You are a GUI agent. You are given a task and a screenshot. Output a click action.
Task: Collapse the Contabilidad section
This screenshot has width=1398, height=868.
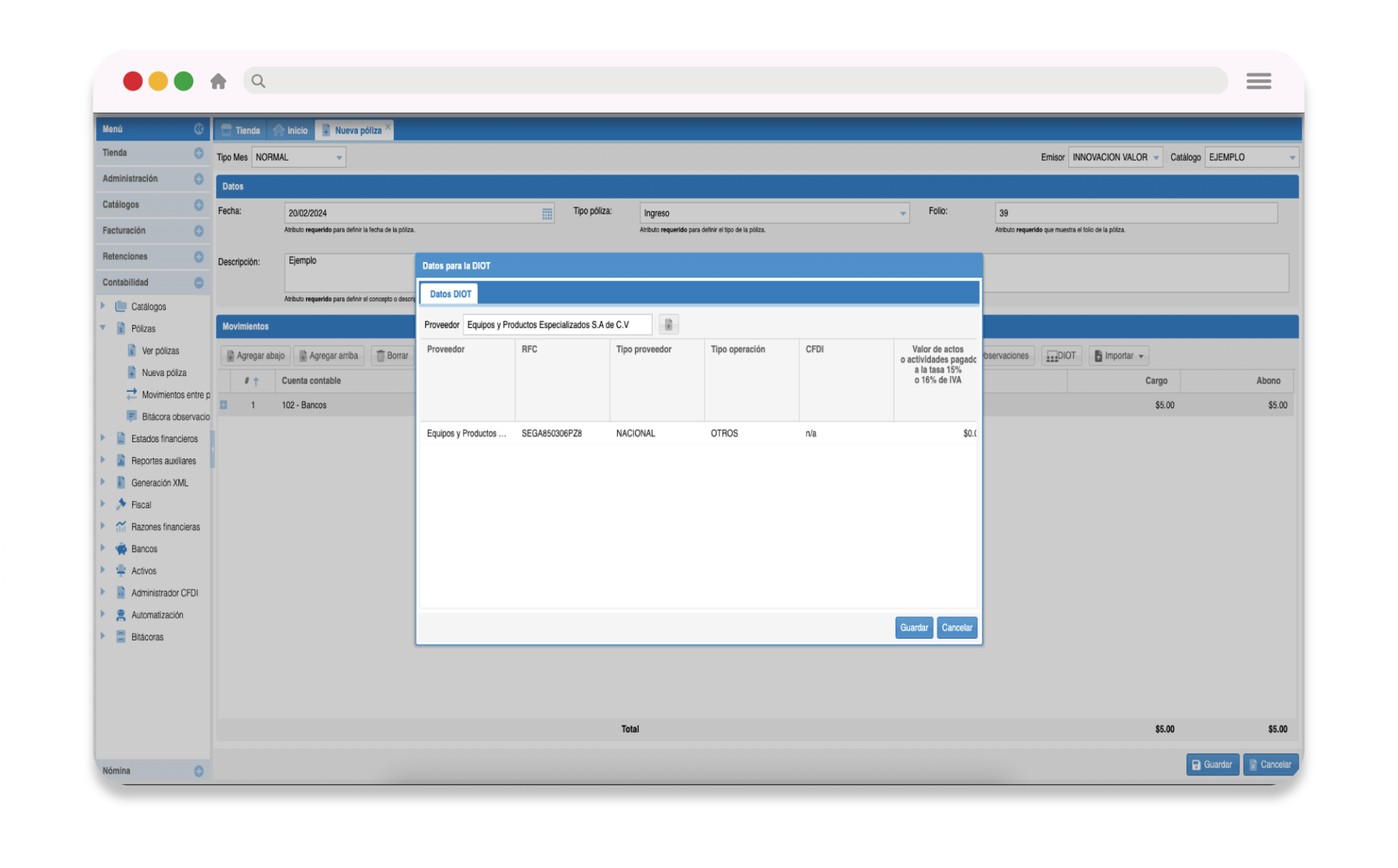pyautogui.click(x=199, y=283)
